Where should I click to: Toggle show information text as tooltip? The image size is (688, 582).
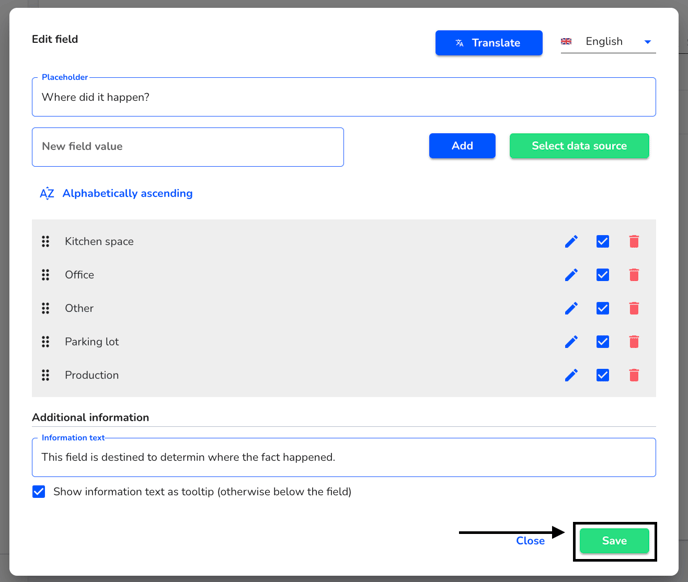[39, 492]
